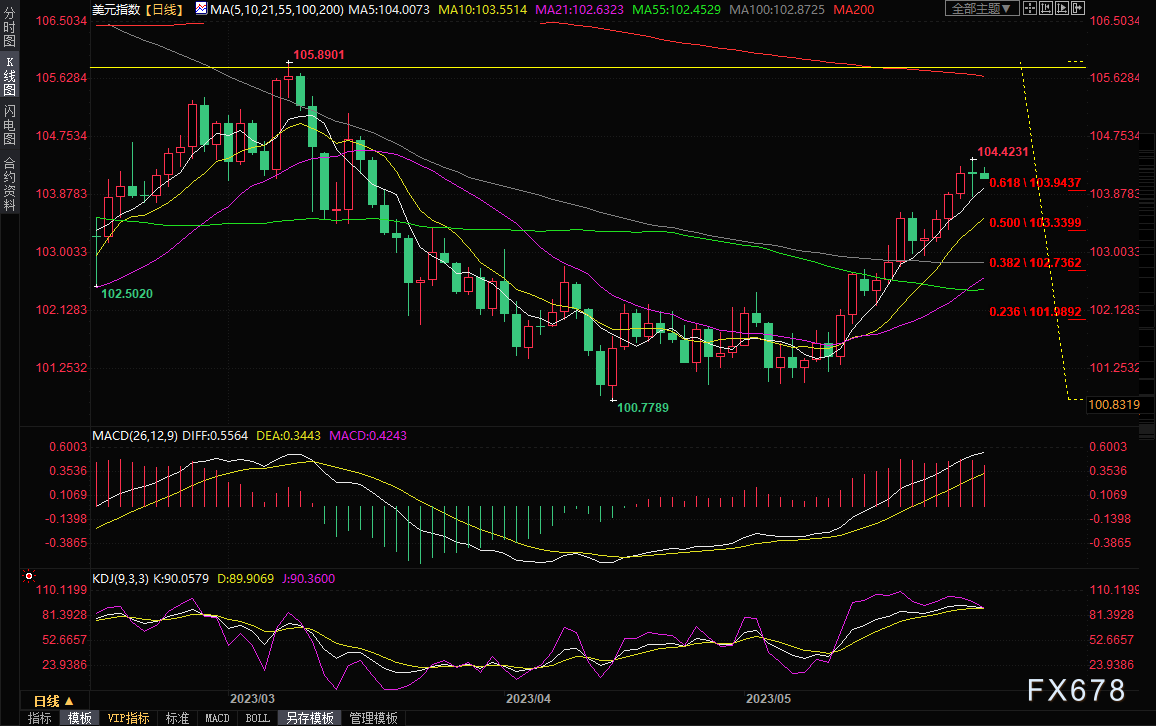1156x726 pixels.
Task: Open the 闪电图 side tab
Action: [9, 124]
